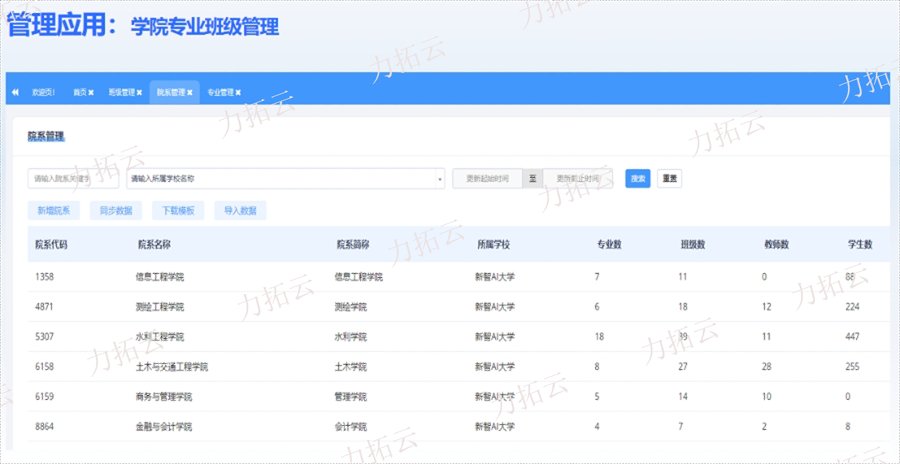The image size is (900, 464).
Task: Click the 专业数 column header
Action: [x=609, y=245]
